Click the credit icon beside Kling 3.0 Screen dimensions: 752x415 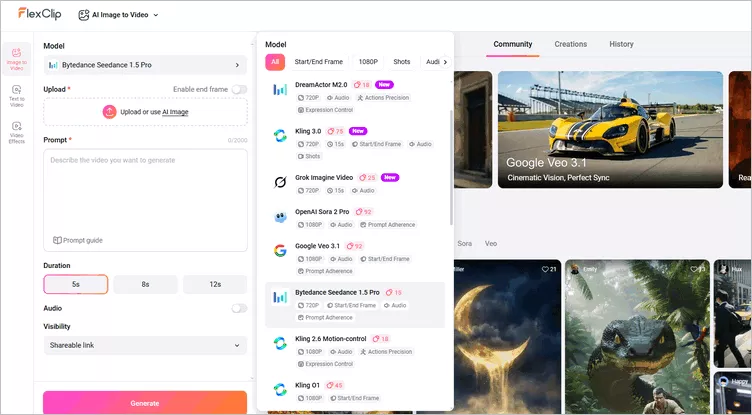(330, 131)
